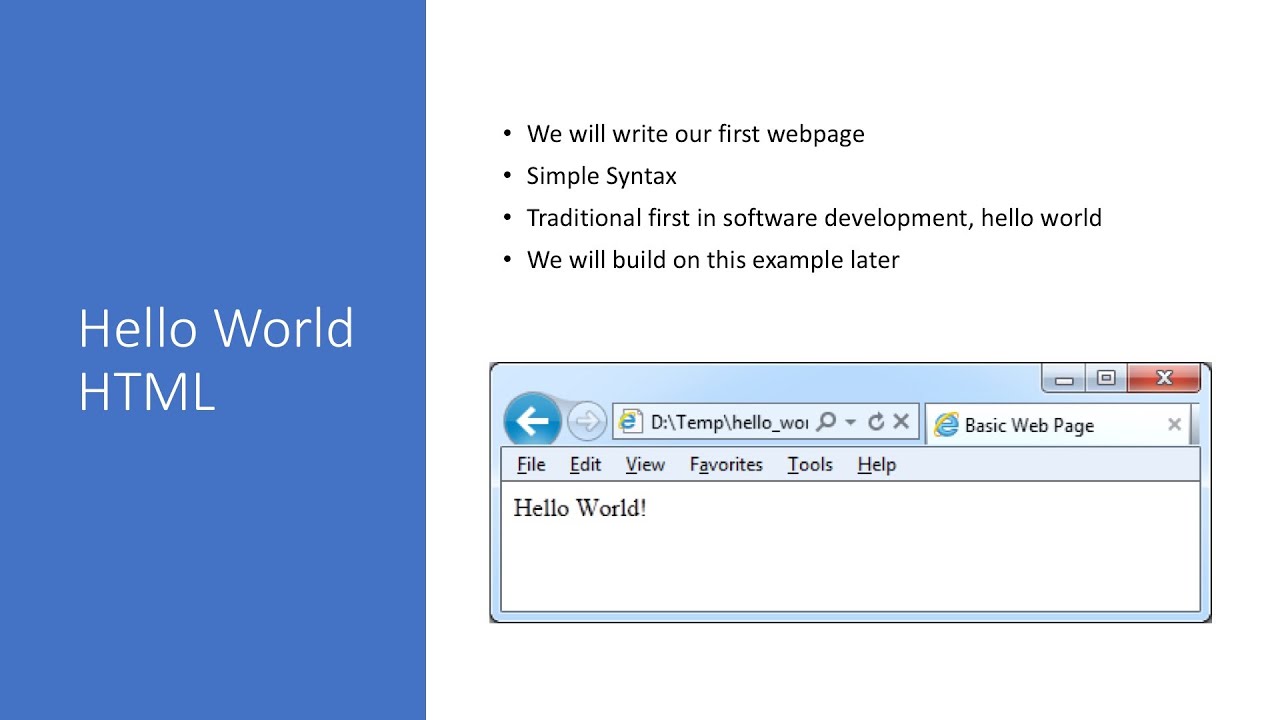Screen dimensions: 1280x720
Task: Click the IE page icon in address bar
Action: pos(629,422)
